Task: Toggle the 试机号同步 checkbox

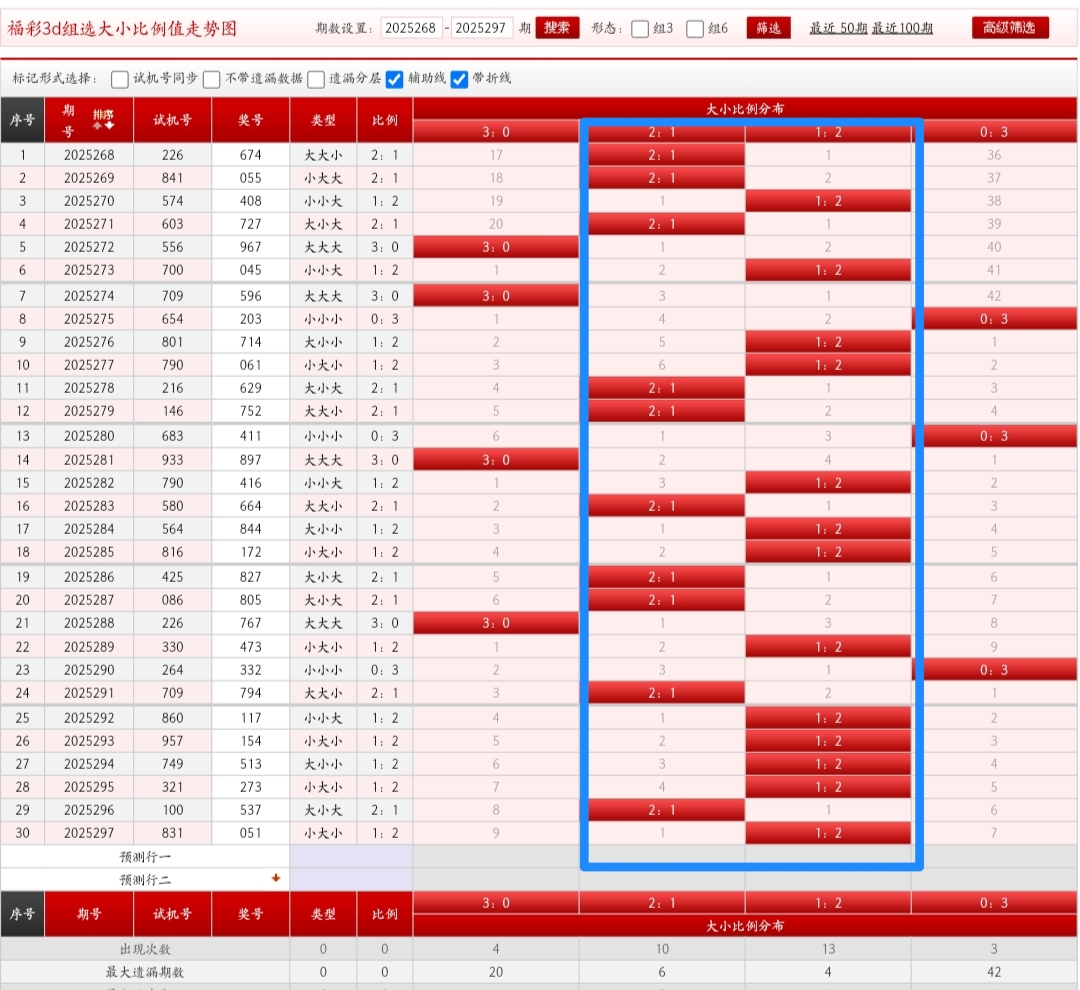Action: pos(120,79)
